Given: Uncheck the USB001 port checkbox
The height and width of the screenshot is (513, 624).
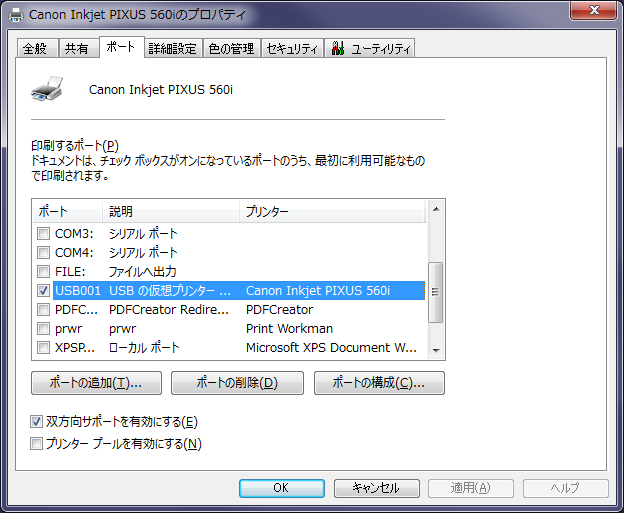Looking at the screenshot, I should point(43,291).
